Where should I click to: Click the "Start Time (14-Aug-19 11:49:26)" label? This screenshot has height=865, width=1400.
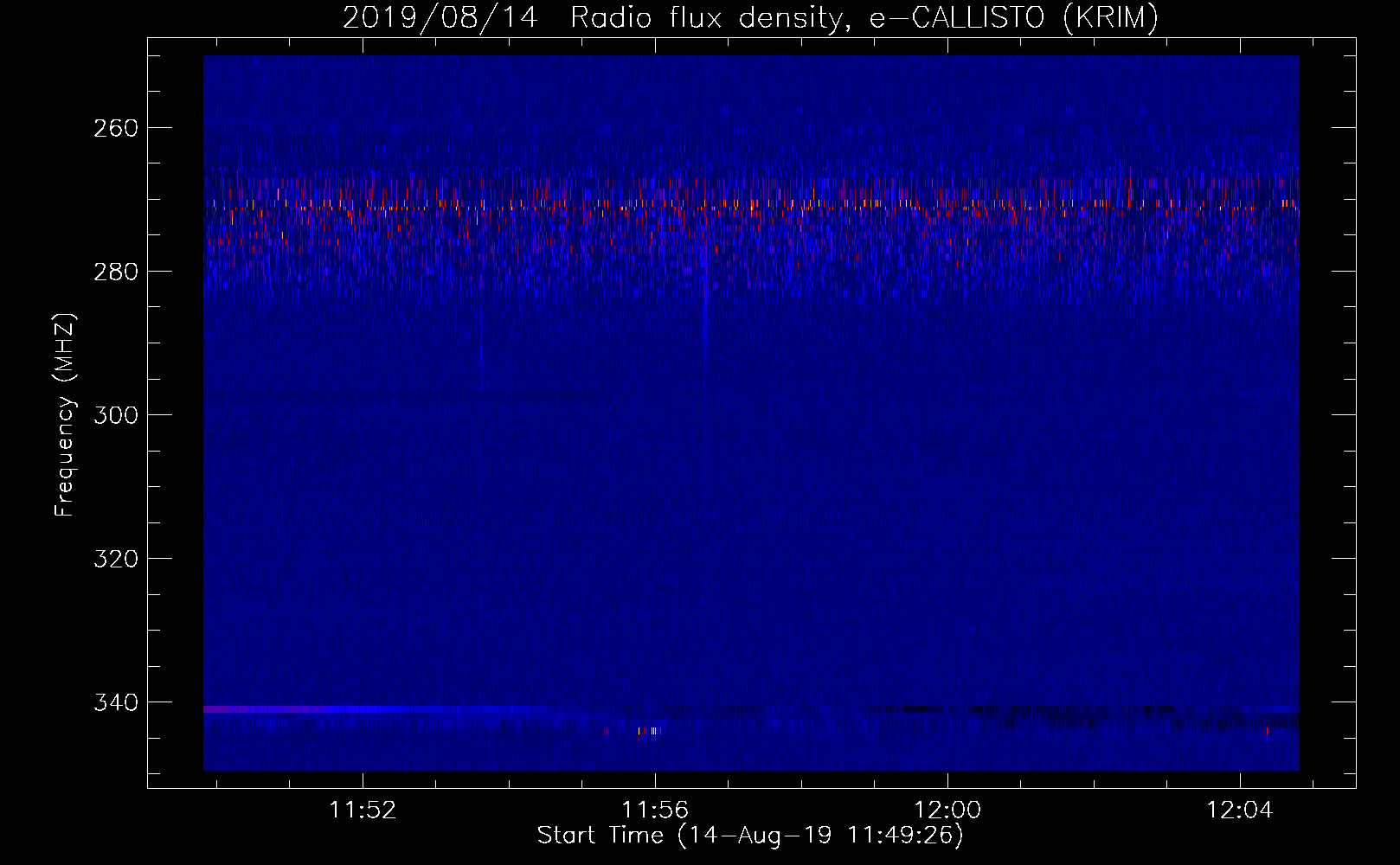click(750, 836)
